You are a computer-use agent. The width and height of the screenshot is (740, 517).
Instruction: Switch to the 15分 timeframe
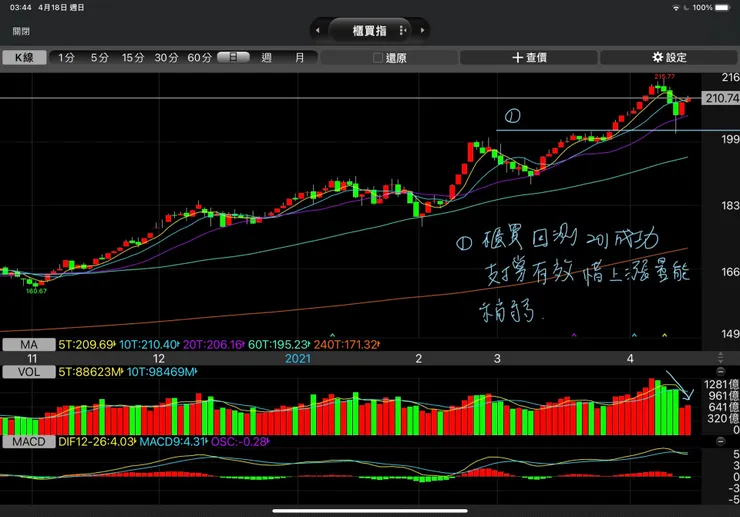point(133,58)
